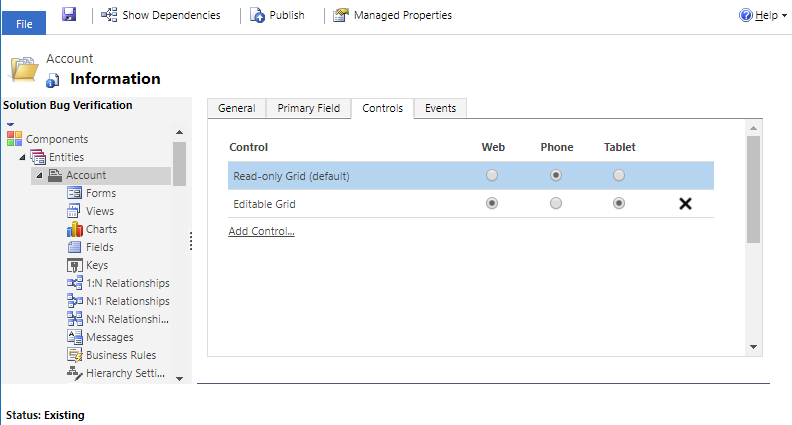Click the Add Control link

tap(261, 232)
